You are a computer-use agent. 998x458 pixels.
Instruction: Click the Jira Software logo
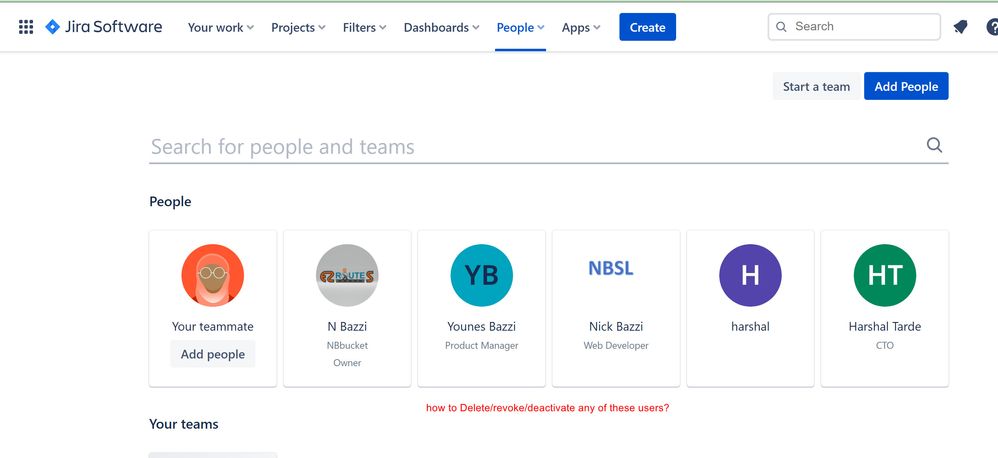click(104, 27)
